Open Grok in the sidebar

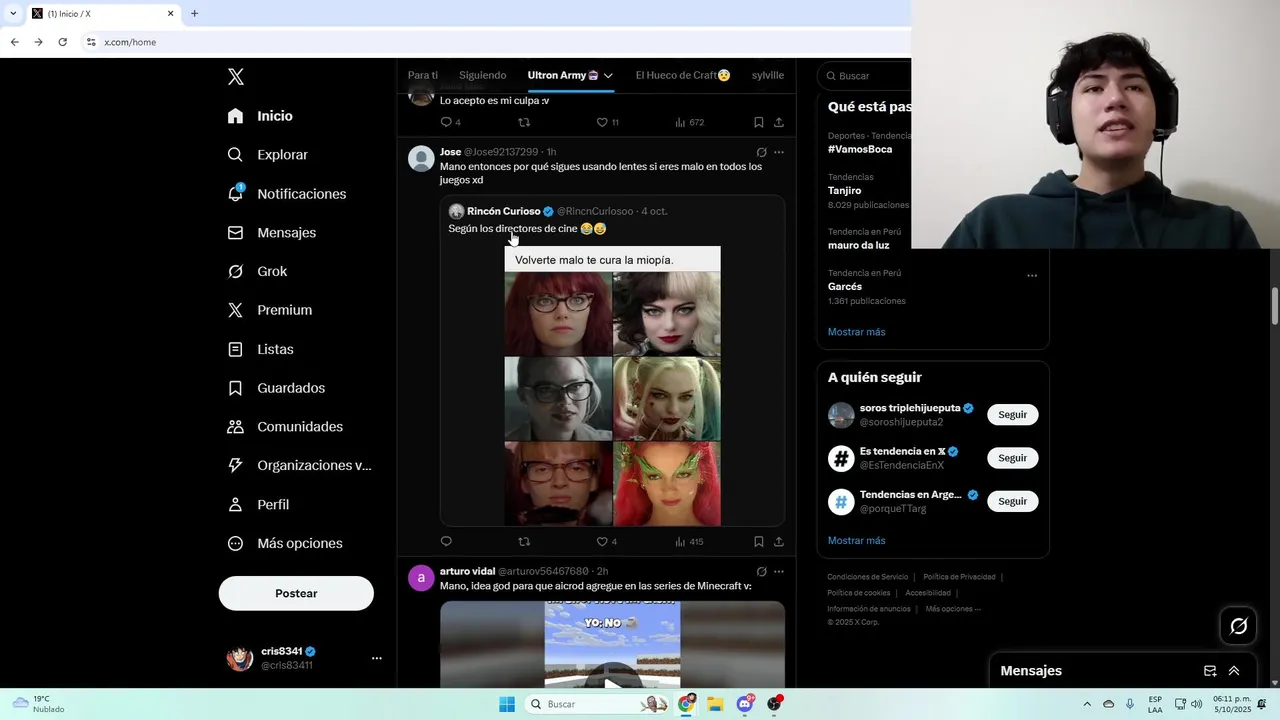pos(258,272)
